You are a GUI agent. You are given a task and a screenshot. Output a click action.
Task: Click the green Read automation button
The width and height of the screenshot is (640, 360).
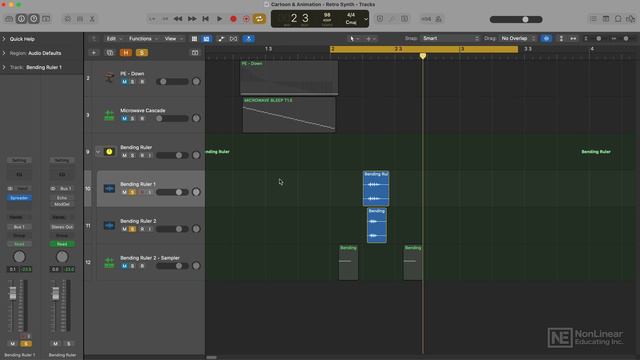pyautogui.click(x=62, y=244)
